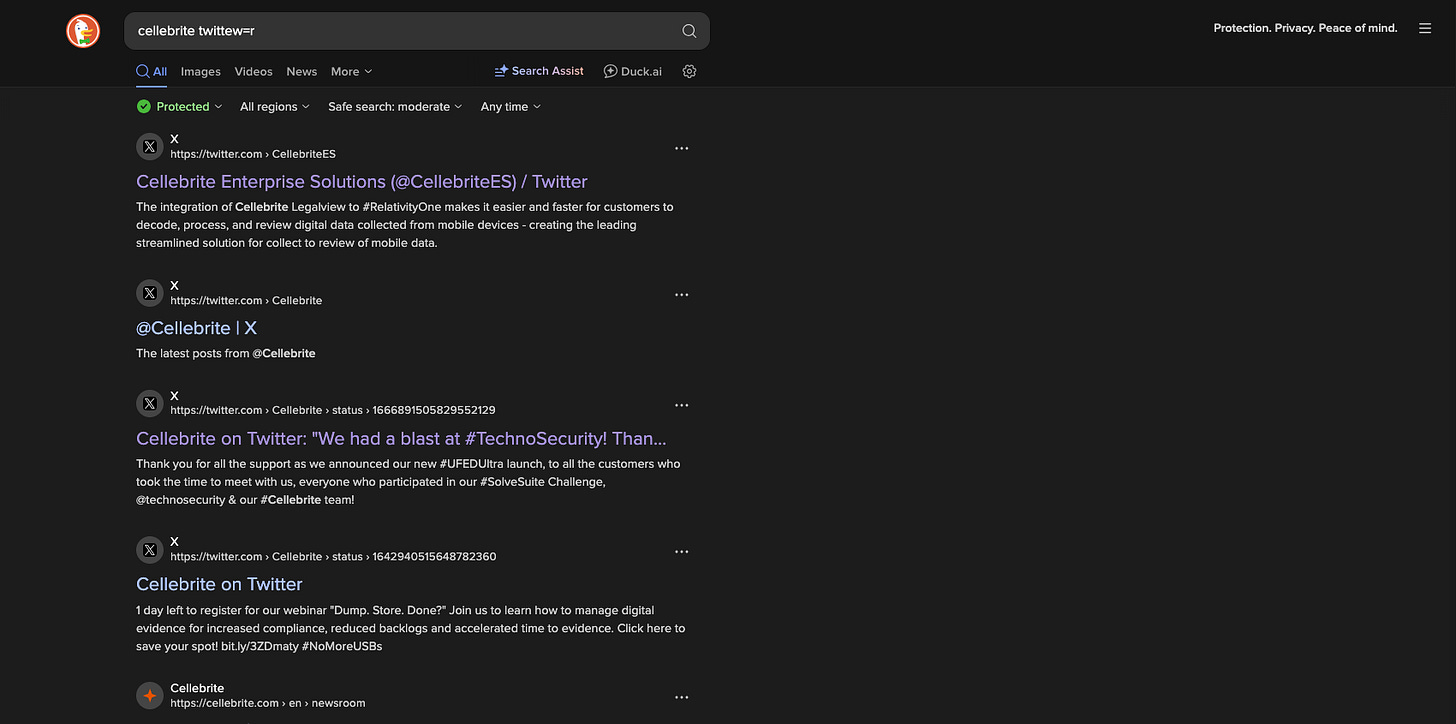This screenshot has height=724, width=1456.
Task: Click URL https://cellebrite.com › en › newsroom
Action: coord(268,703)
